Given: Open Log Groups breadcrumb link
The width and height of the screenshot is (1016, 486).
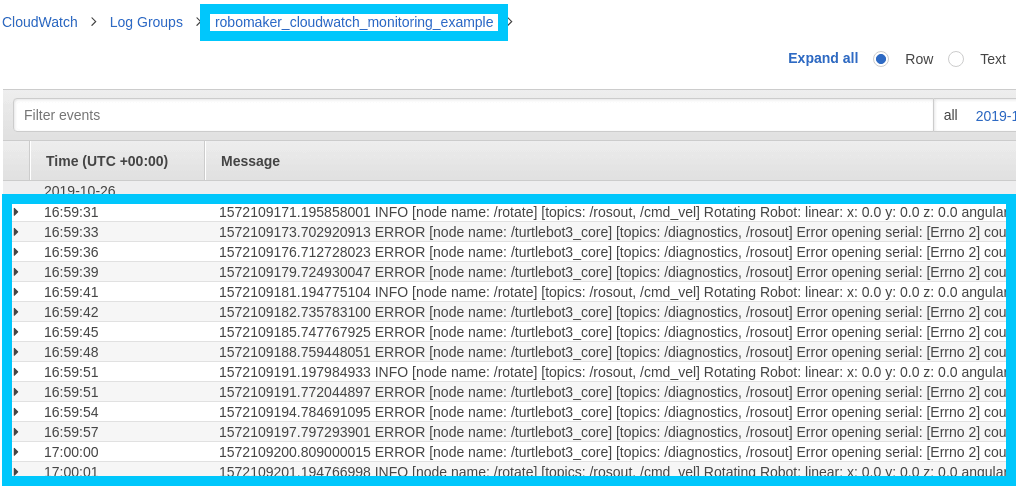Looking at the screenshot, I should pyautogui.click(x=146, y=22).
